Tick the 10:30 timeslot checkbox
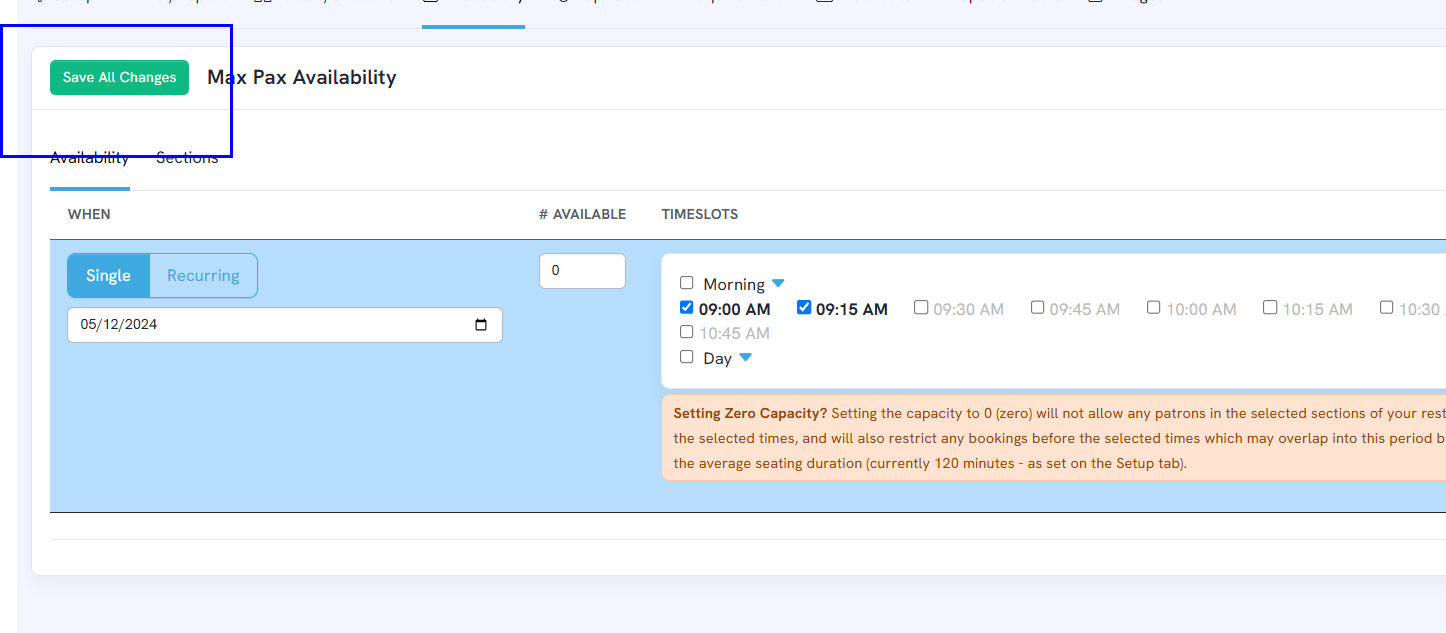This screenshot has width=1446, height=633. 1387,308
